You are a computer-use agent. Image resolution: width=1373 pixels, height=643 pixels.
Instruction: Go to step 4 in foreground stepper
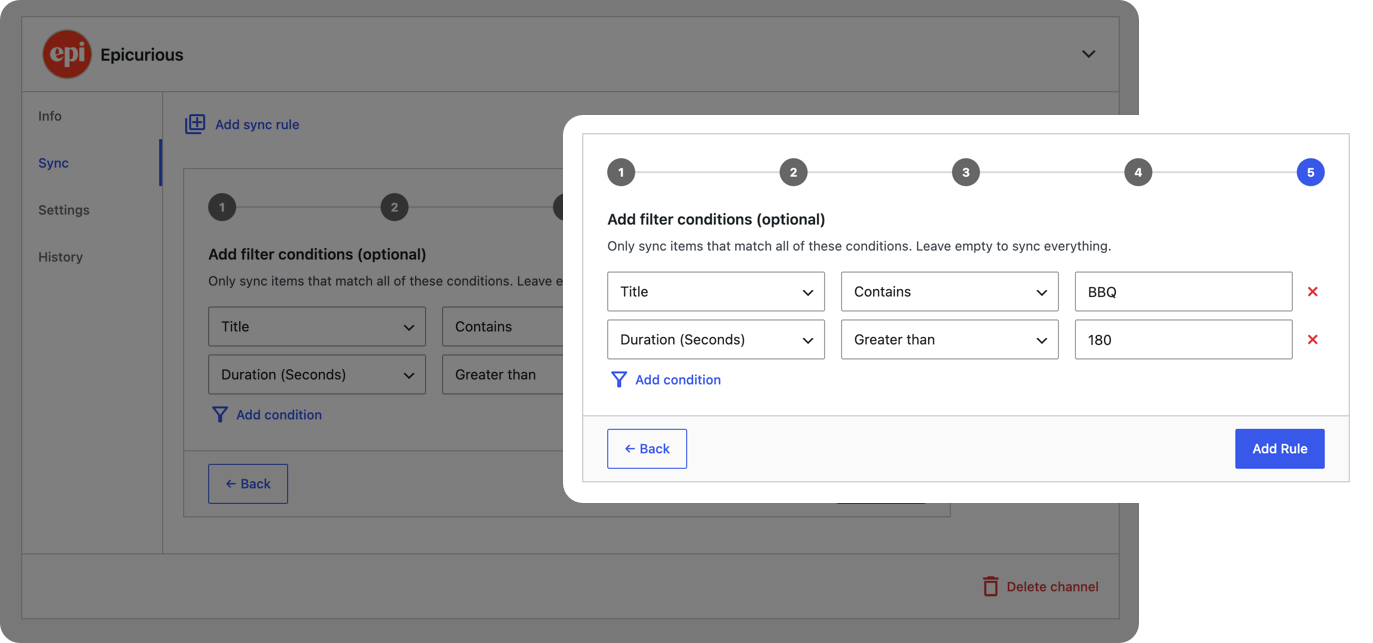[x=1138, y=172]
